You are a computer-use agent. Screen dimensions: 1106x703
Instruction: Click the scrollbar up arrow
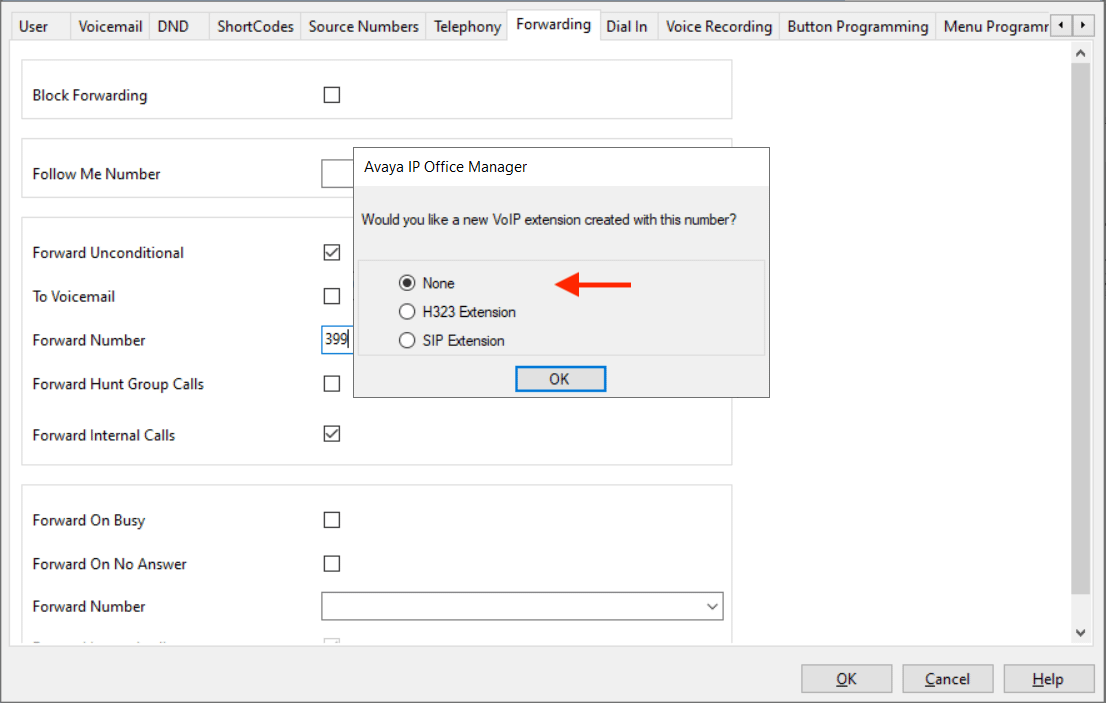pyautogui.click(x=1080, y=50)
